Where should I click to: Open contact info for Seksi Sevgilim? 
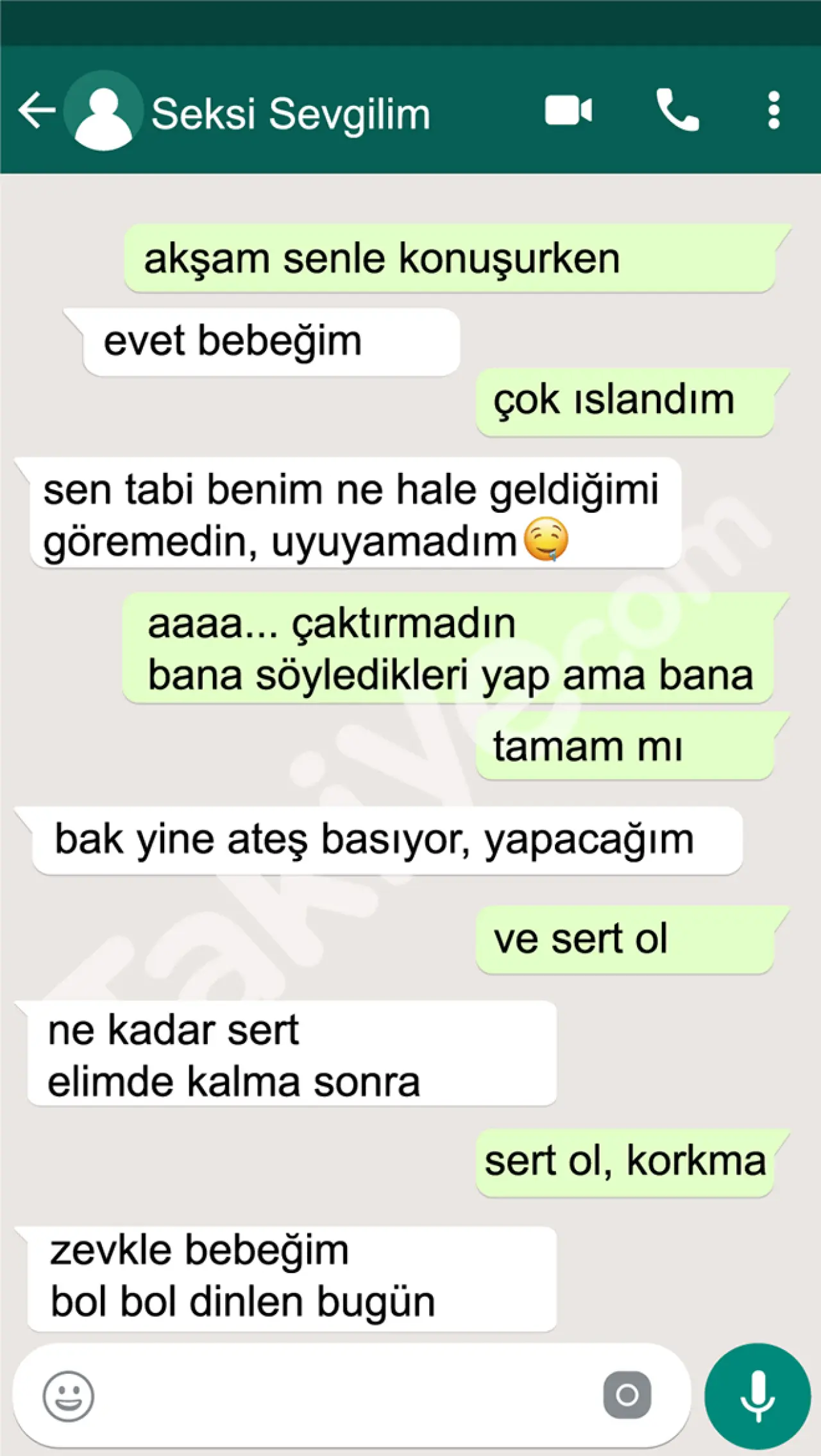pyautogui.click(x=291, y=114)
